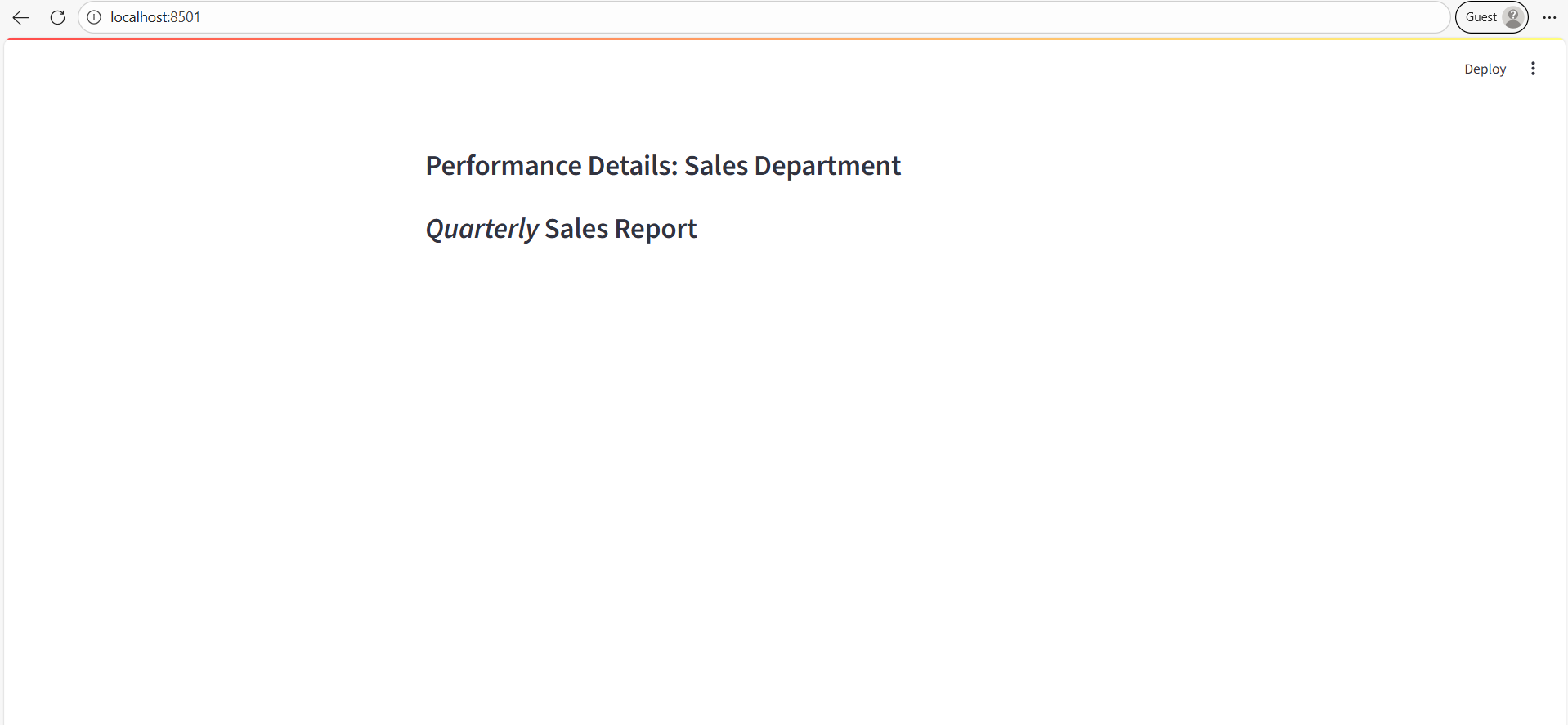Click the Performance Details heading
Screen dimensions: 1568x725
[x=662, y=166]
